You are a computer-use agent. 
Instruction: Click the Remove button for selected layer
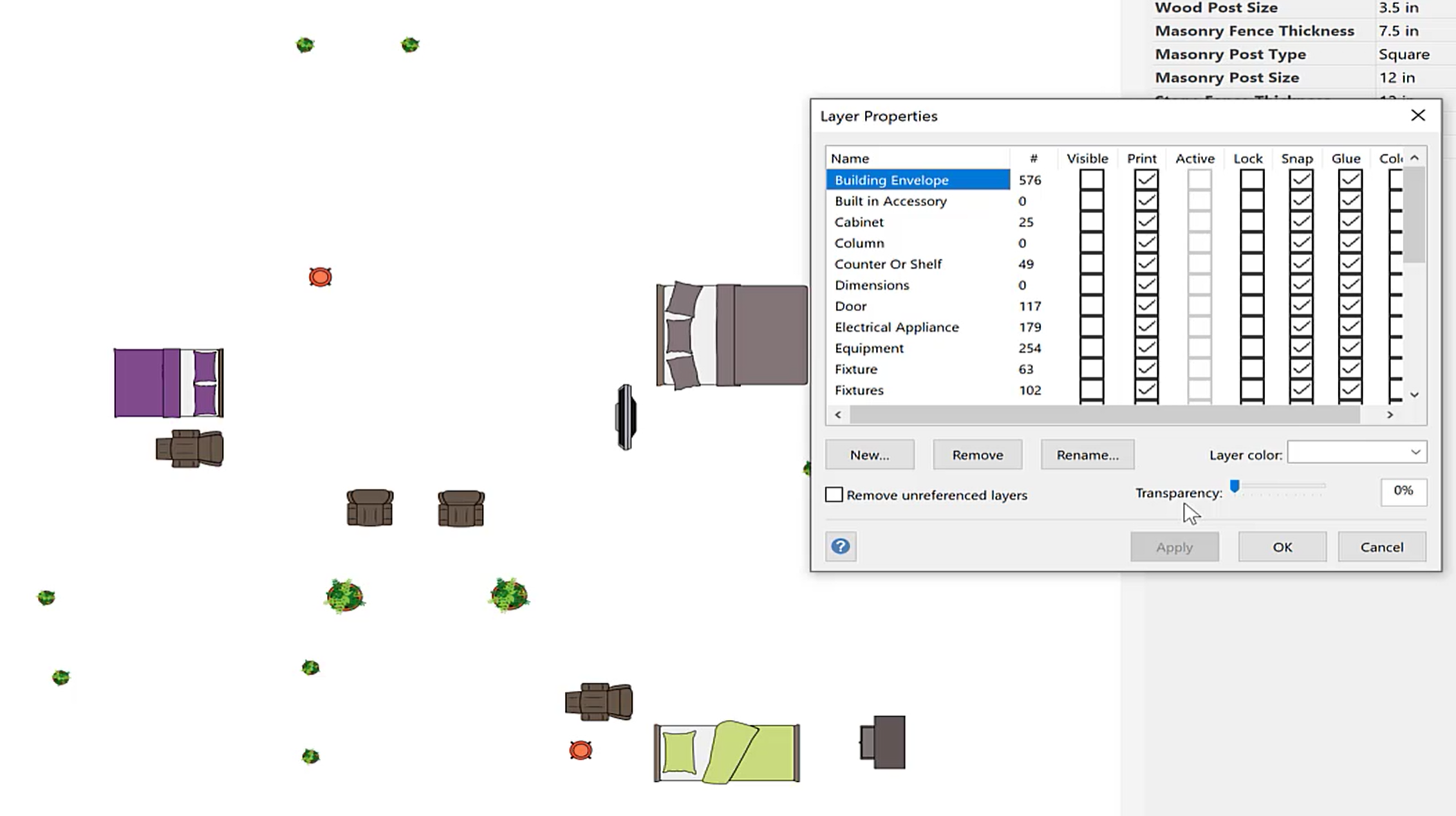coord(976,454)
